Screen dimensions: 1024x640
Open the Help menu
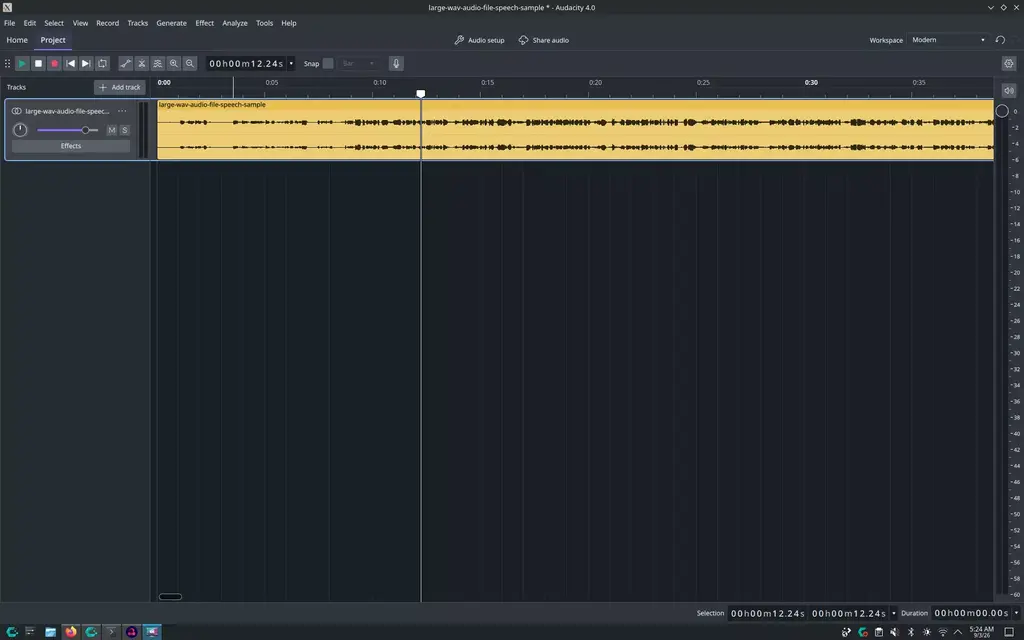click(x=289, y=23)
